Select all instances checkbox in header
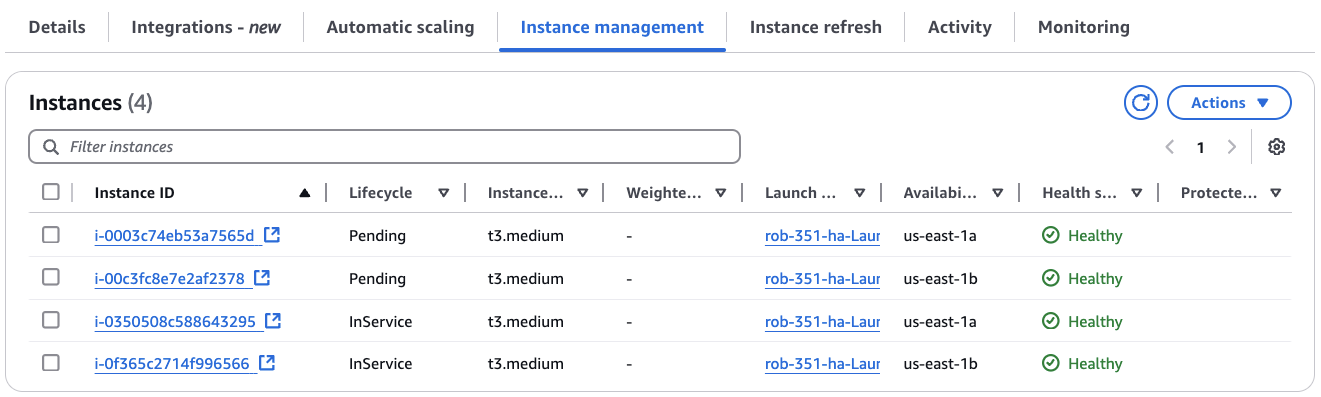1321x397 pixels. (51, 192)
